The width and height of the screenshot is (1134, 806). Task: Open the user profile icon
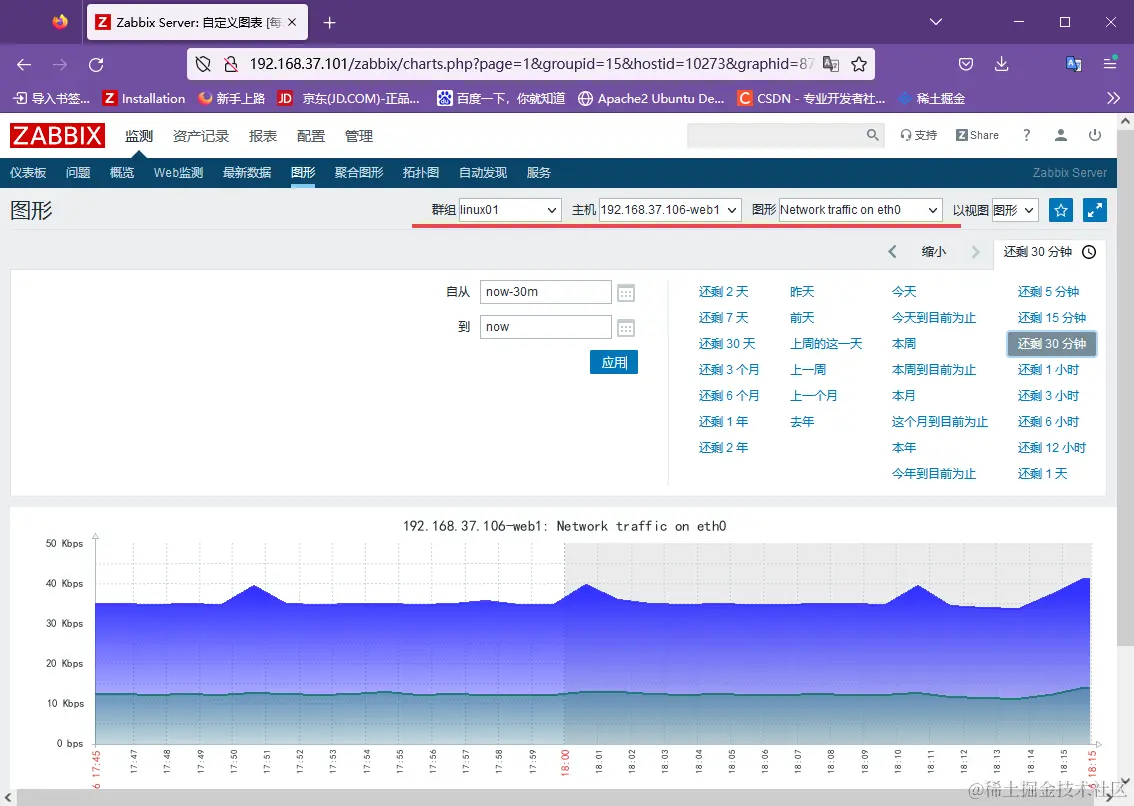pyautogui.click(x=1061, y=135)
